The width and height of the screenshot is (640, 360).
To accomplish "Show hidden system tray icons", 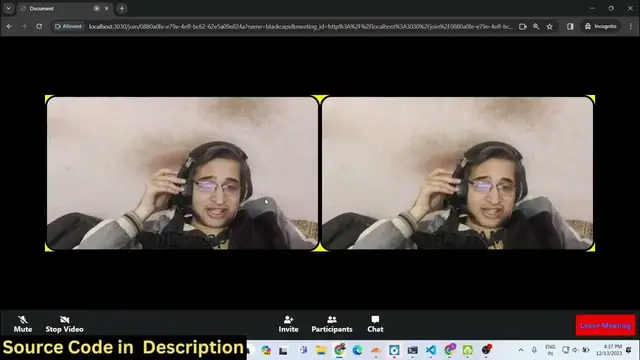I will pos(521,350).
